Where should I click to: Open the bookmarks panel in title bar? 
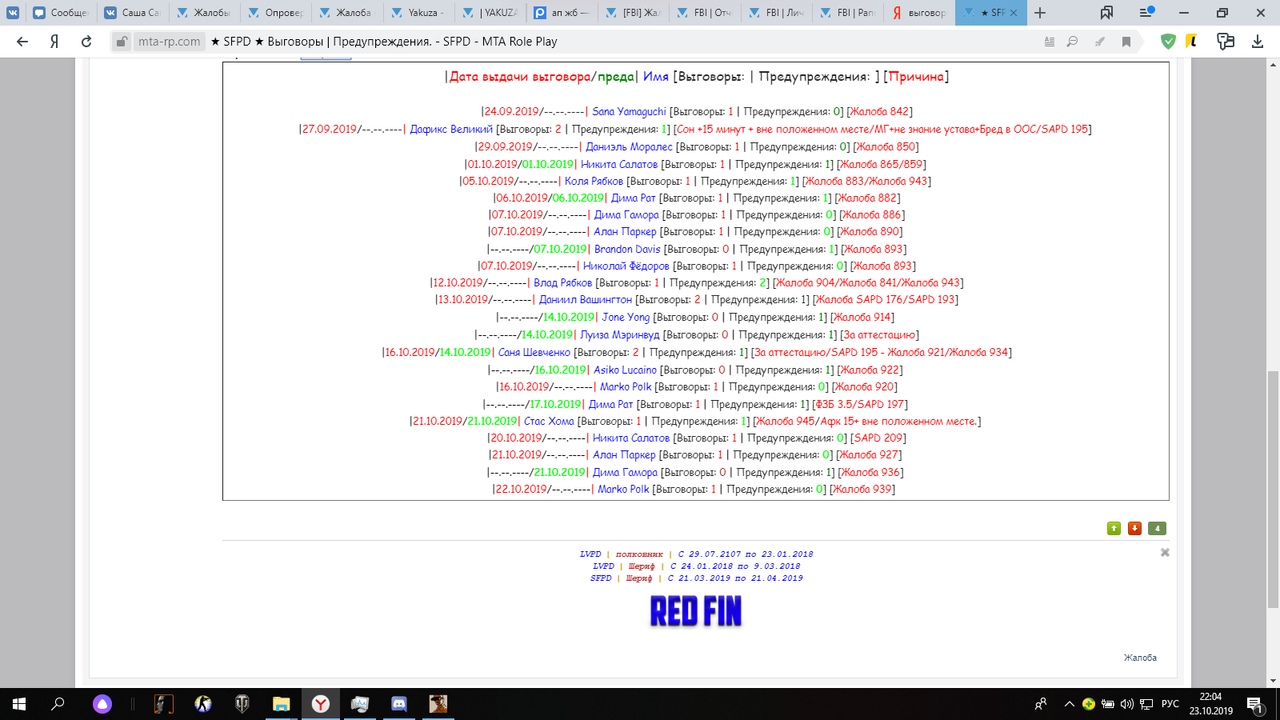pos(1107,13)
